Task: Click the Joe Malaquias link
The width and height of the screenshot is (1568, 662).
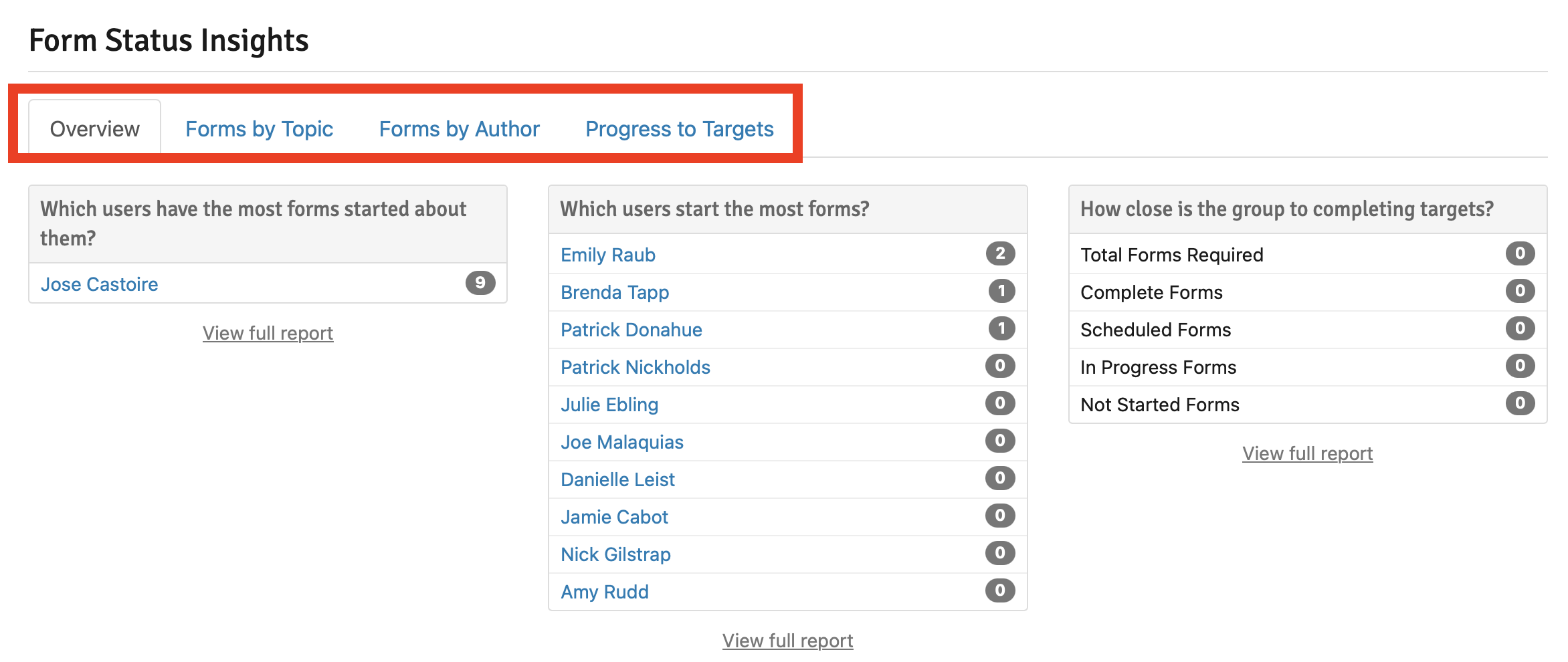Action: [621, 442]
